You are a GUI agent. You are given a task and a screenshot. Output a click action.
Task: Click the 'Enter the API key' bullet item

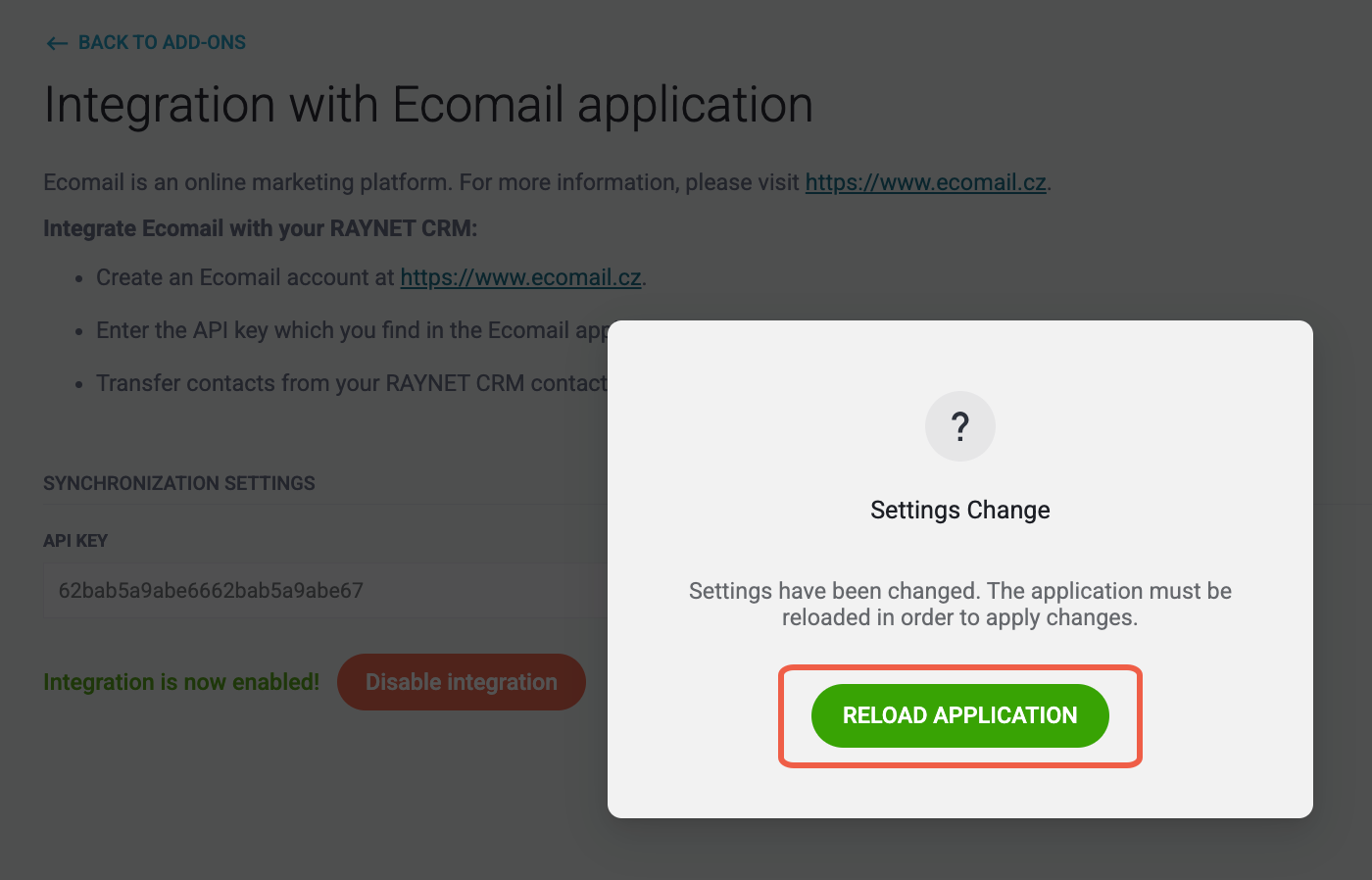[352, 330]
